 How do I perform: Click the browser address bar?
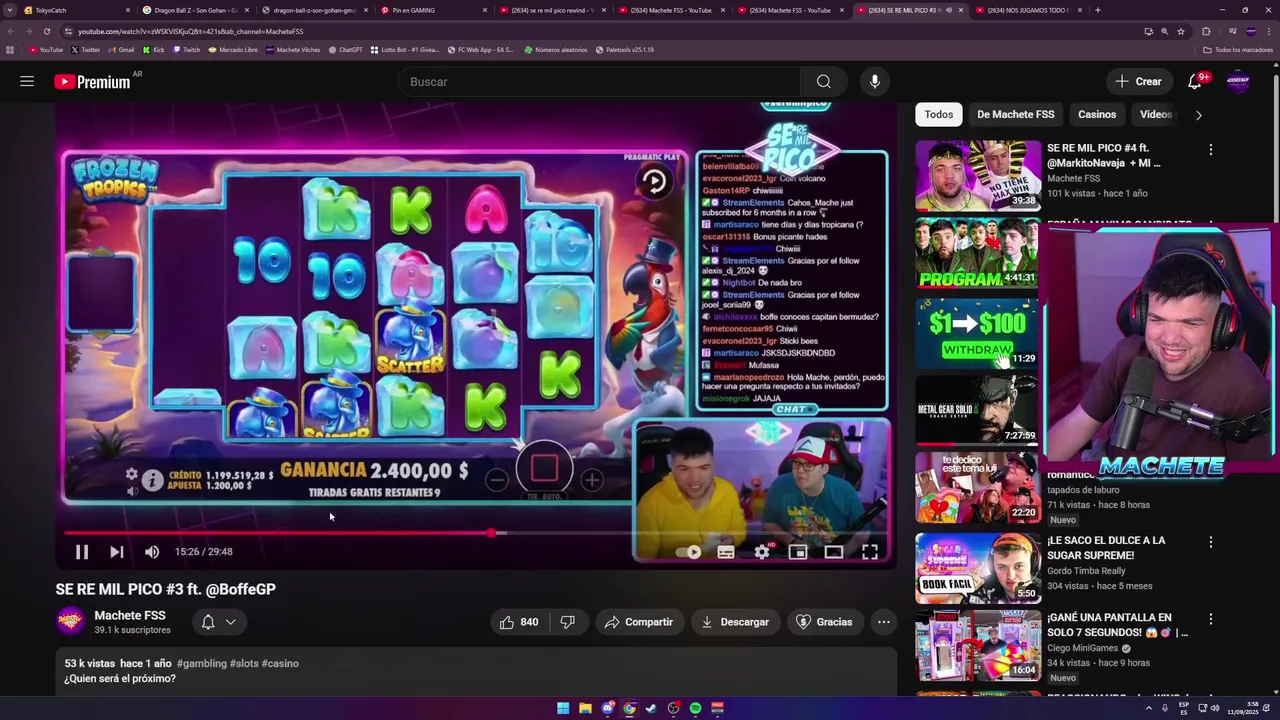(600, 31)
